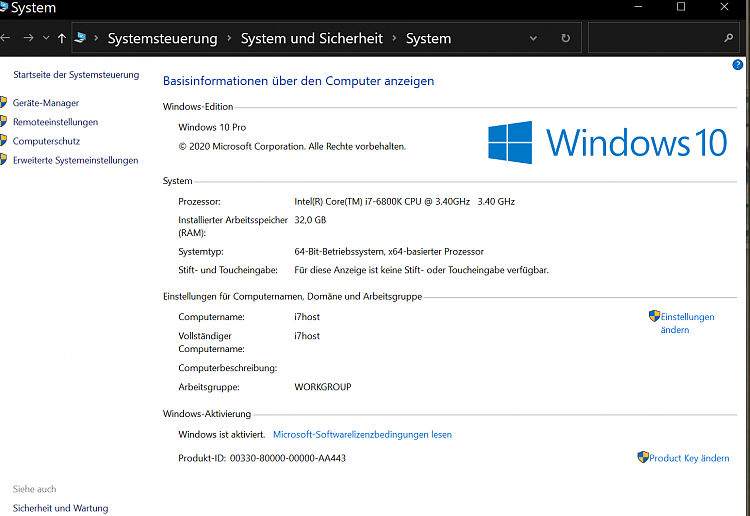The height and width of the screenshot is (516, 750).
Task: Select 64-Bit-Betriebssystem system type text
Action: [389, 252]
